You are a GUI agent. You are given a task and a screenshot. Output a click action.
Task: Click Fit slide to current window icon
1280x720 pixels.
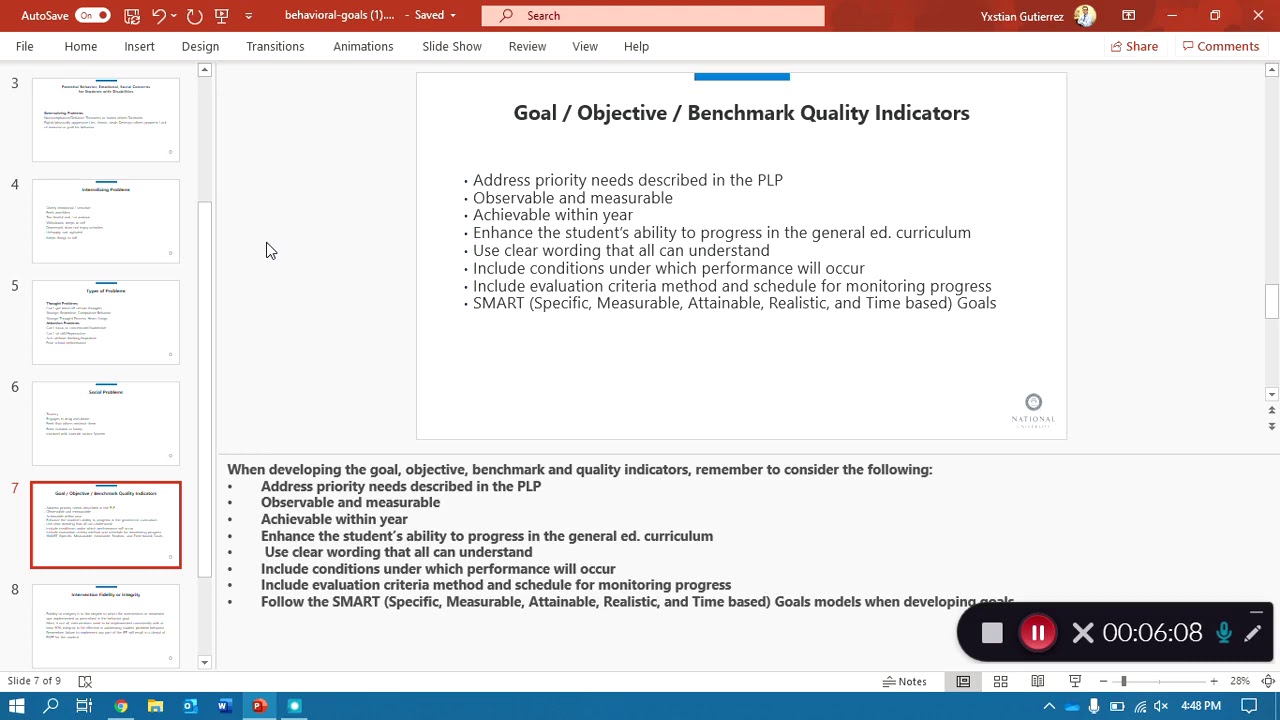click(1268, 681)
